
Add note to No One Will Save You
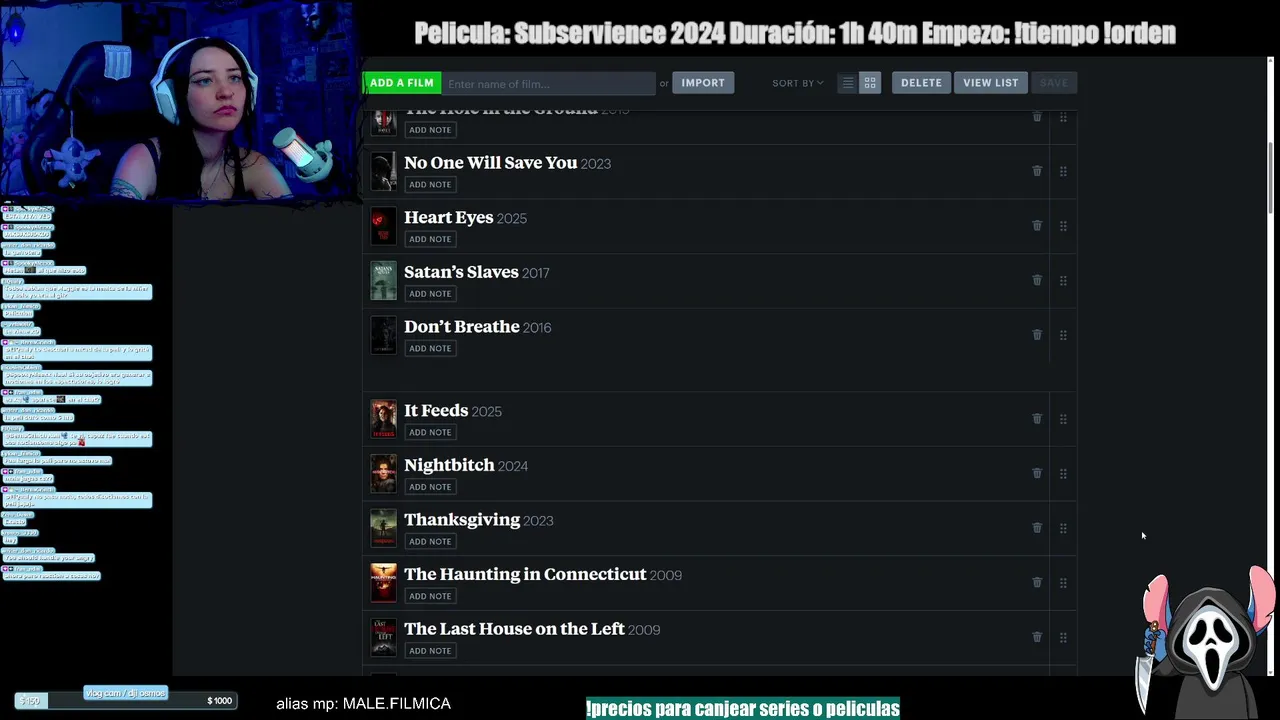point(430,184)
